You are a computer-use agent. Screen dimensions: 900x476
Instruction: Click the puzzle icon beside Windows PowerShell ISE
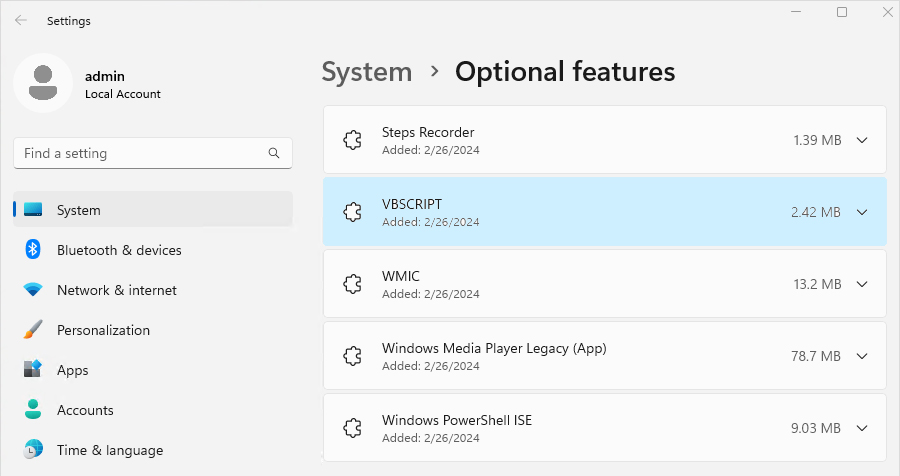352,428
